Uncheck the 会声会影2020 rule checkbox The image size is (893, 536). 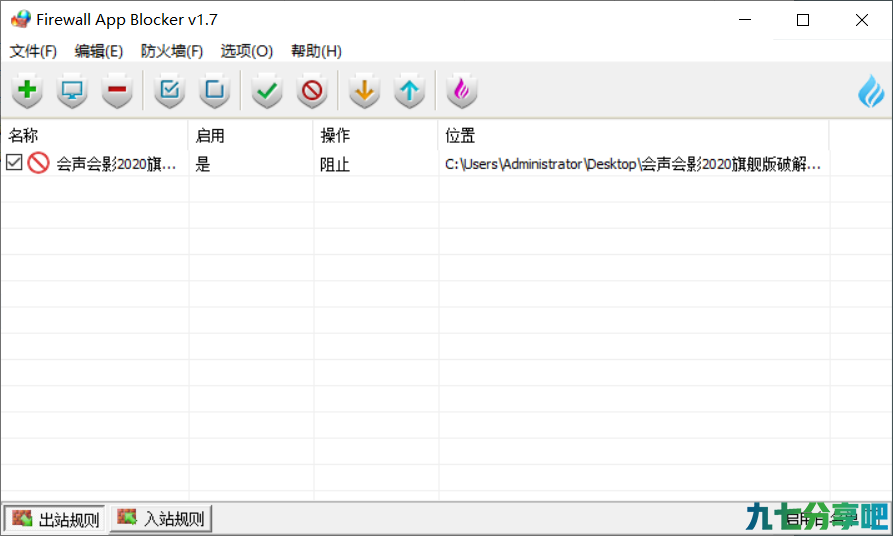pyautogui.click(x=14, y=162)
